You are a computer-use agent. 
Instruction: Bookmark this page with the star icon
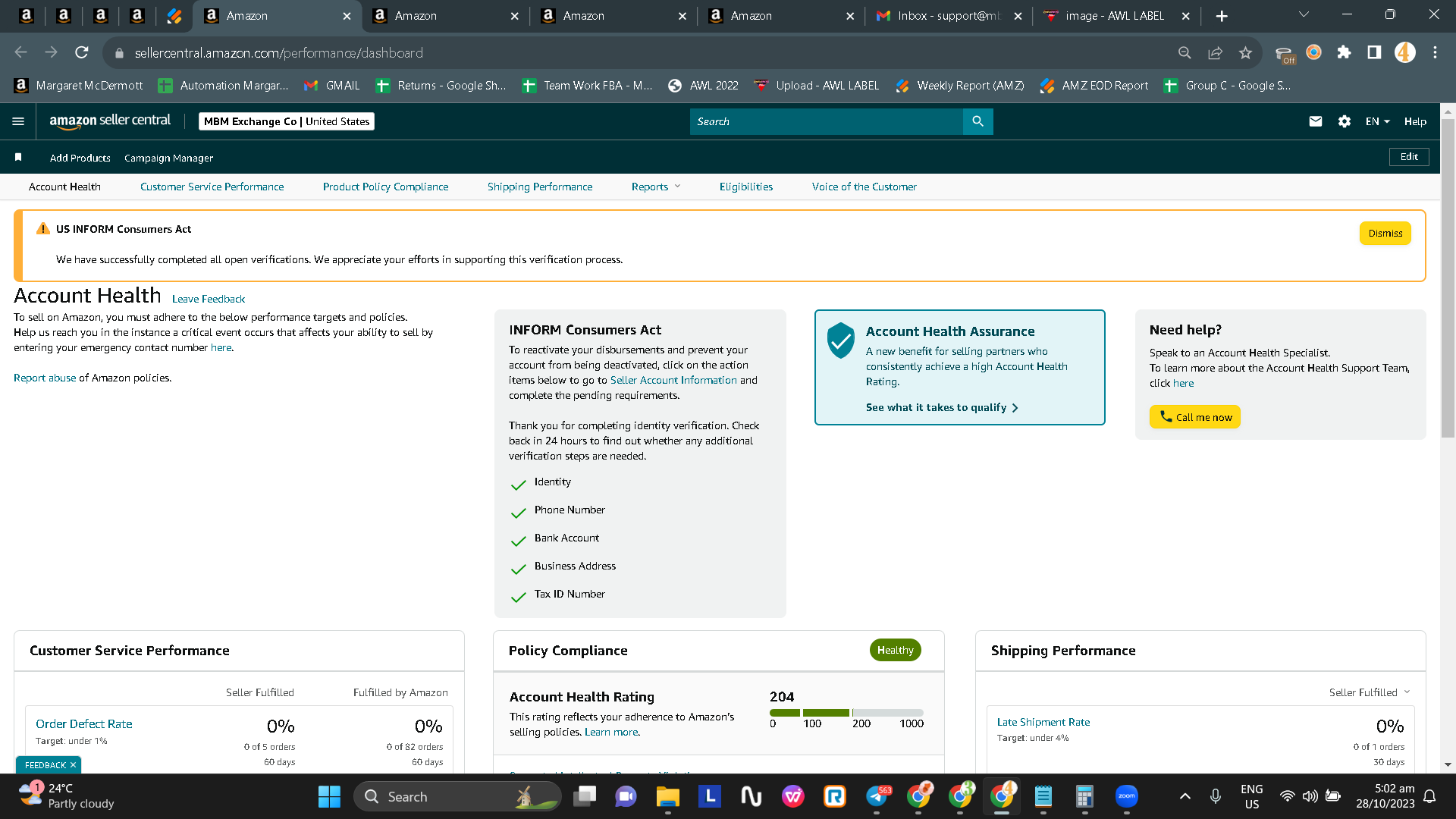click(1245, 52)
